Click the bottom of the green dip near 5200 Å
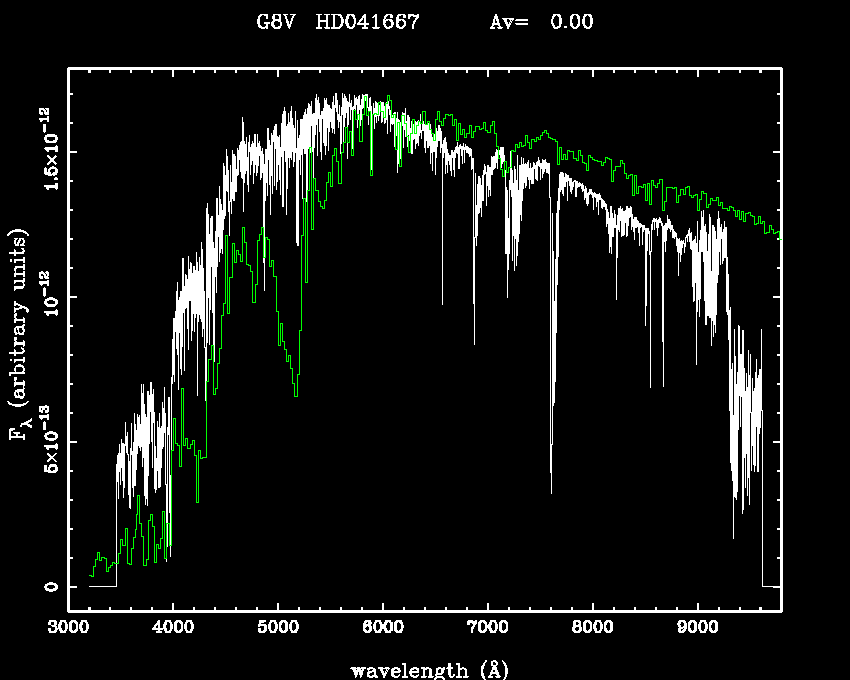850x680 pixels. pos(296,395)
